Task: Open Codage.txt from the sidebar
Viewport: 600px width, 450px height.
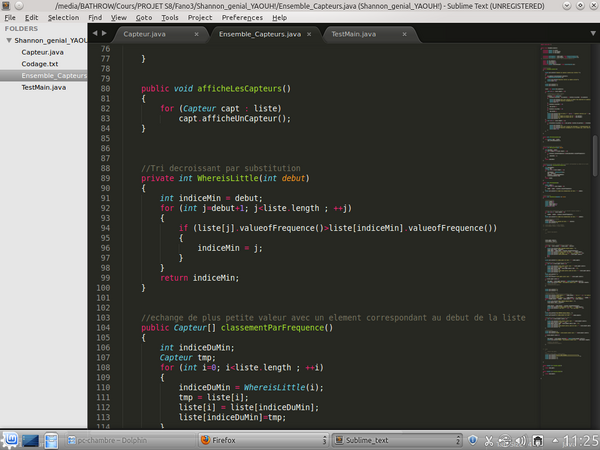Action: [x=42, y=63]
